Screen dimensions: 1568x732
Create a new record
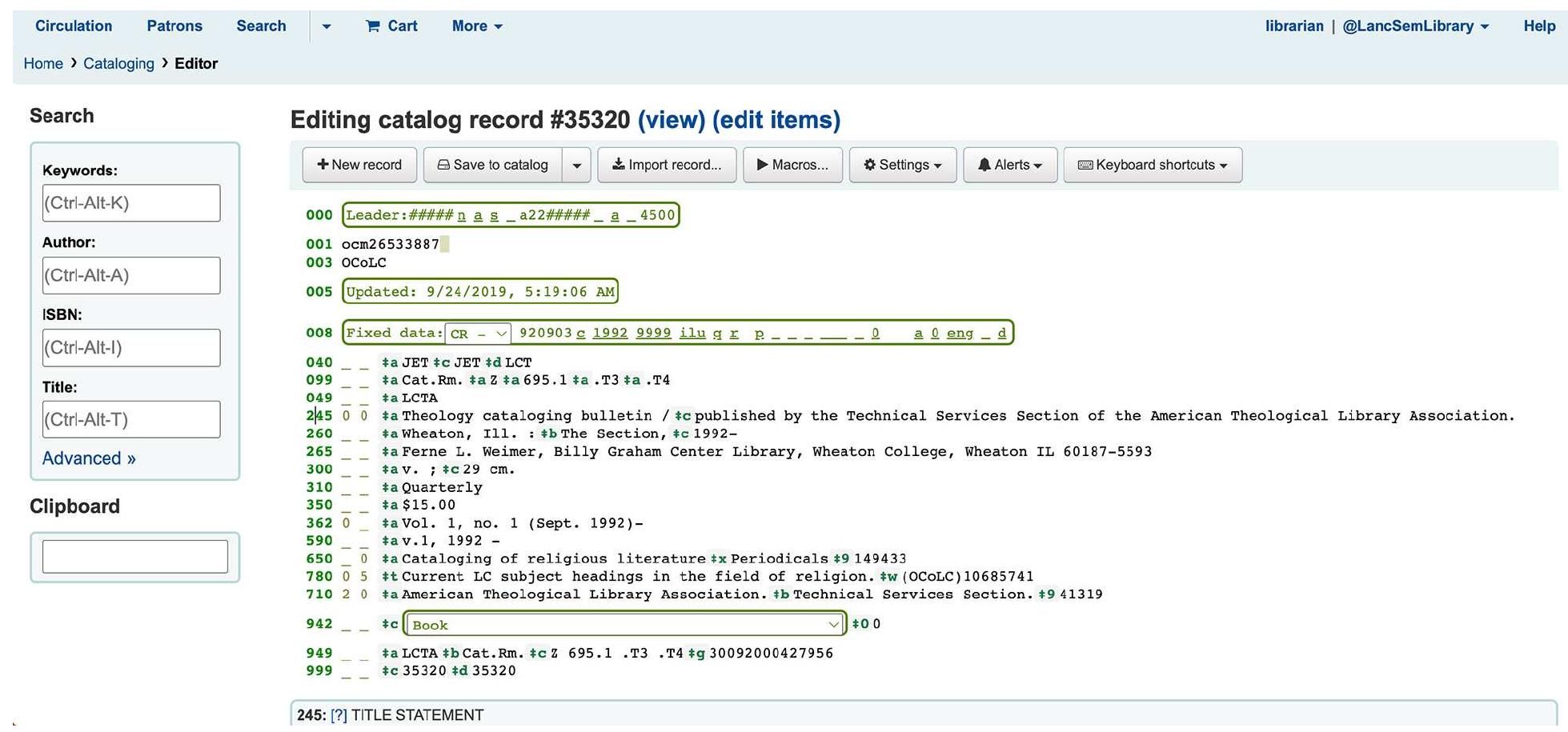tap(359, 165)
